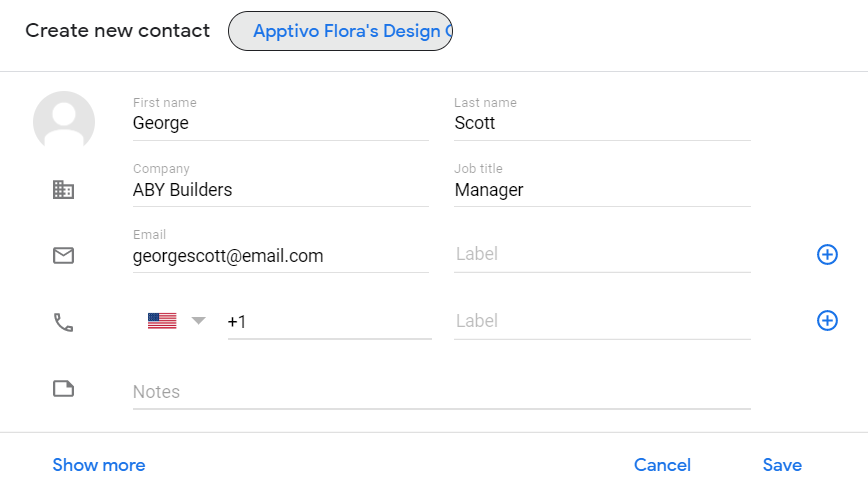Image resolution: width=868 pixels, height=488 pixels.
Task: Click the contact avatar photo placeholder
Action: pos(64,121)
